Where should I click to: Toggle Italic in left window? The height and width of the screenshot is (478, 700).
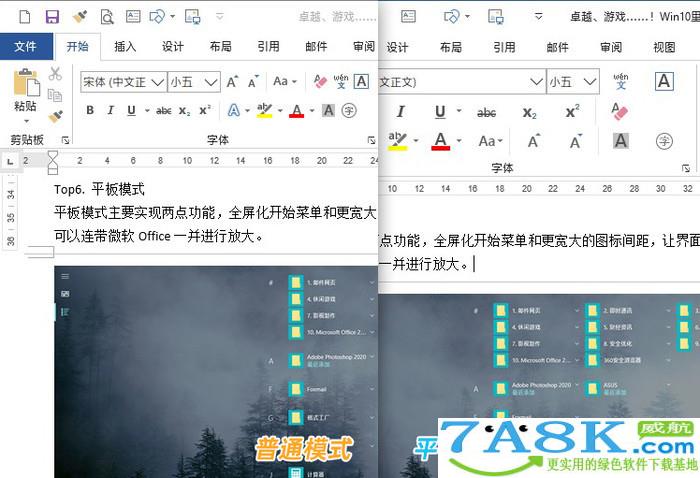tap(110, 110)
